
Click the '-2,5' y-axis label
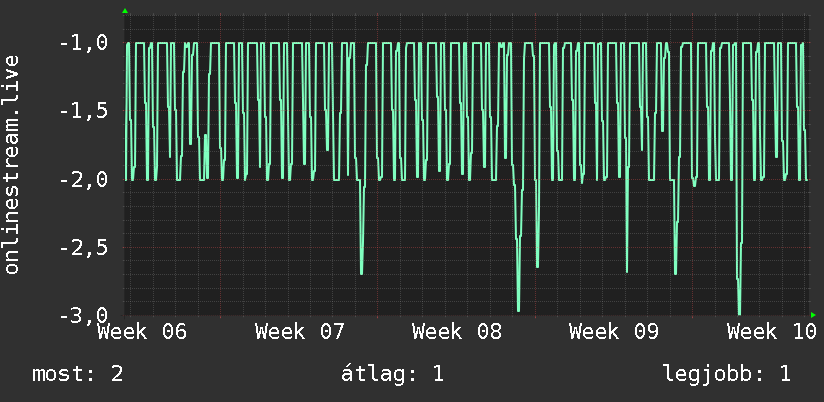(x=84, y=248)
